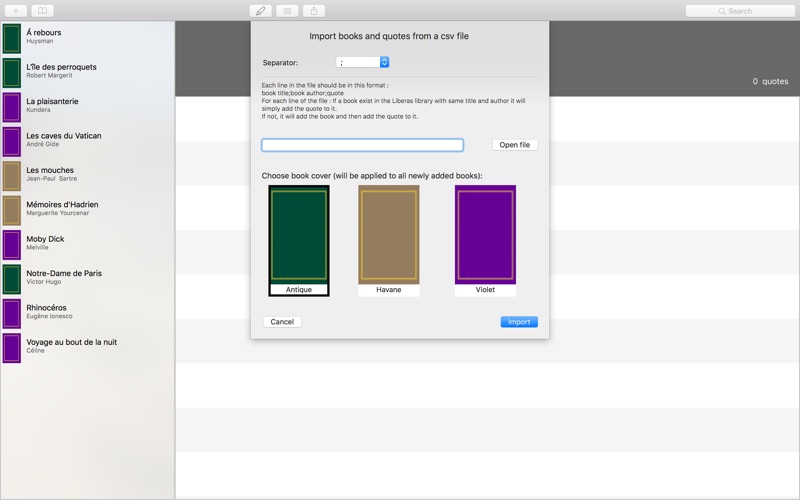Select the pencil edit icon
Viewport: 800px width, 500px height.
pos(261,11)
